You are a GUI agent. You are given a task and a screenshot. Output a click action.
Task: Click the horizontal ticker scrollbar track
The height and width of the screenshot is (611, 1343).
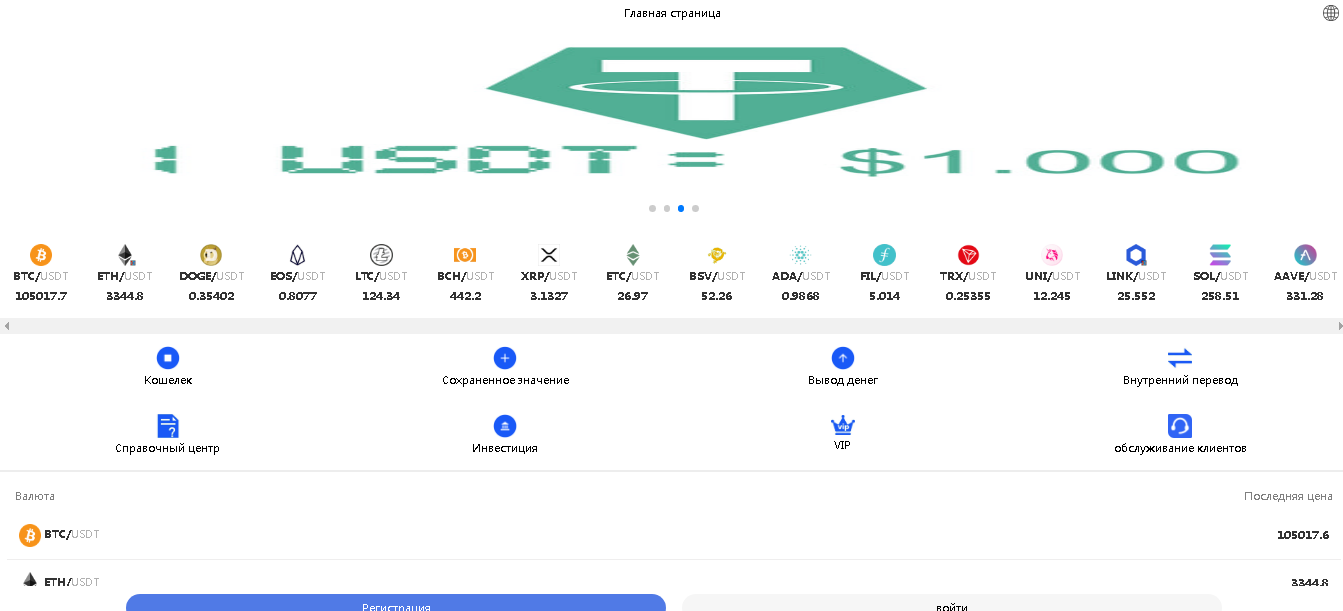pos(672,326)
